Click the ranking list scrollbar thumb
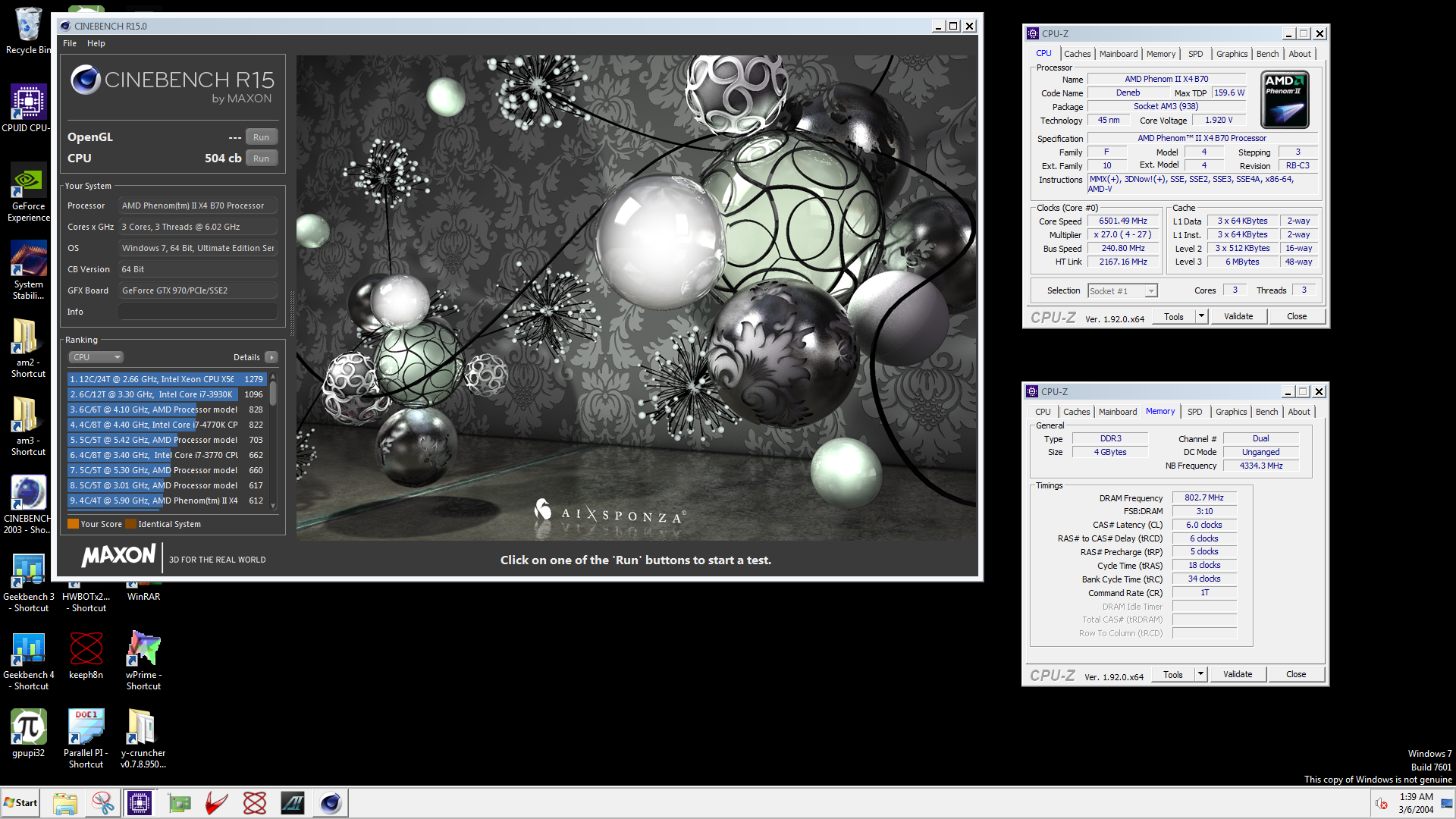Image resolution: width=1456 pixels, height=819 pixels. point(273,393)
